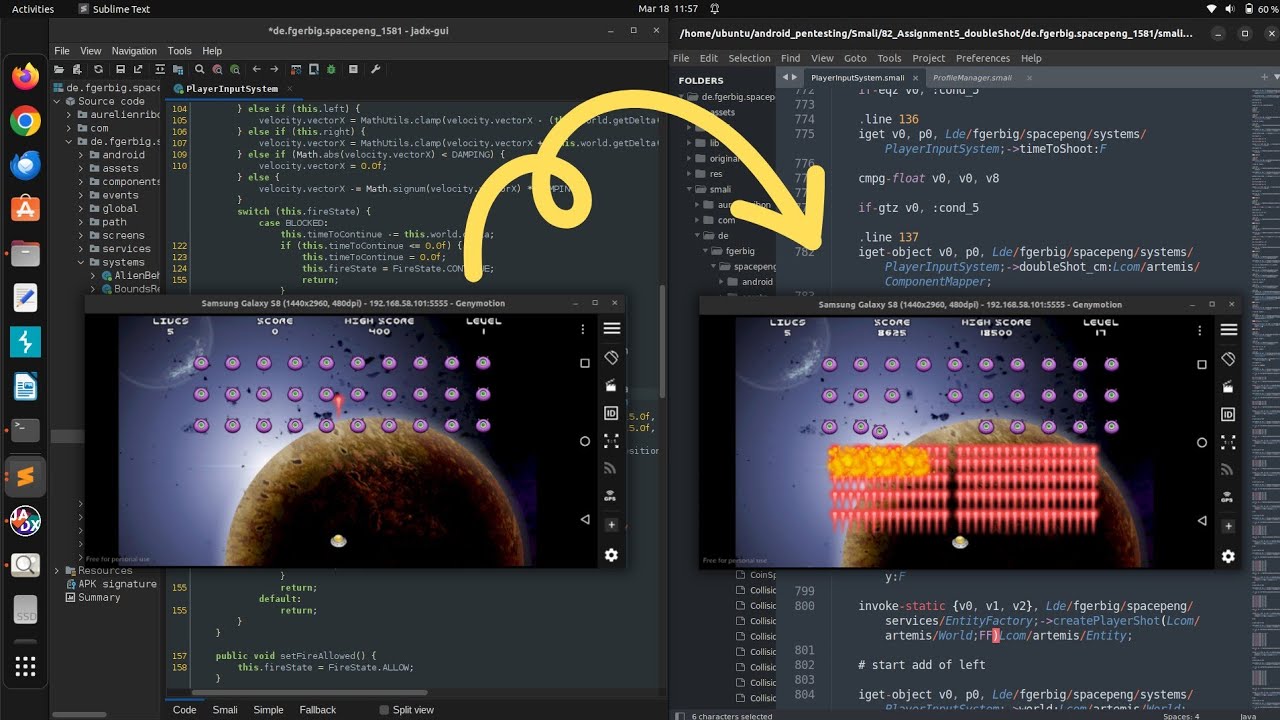This screenshot has height=720, width=1280.
Task: Change Java syntax in Sublime status bar
Action: pyautogui.click(x=1248, y=716)
